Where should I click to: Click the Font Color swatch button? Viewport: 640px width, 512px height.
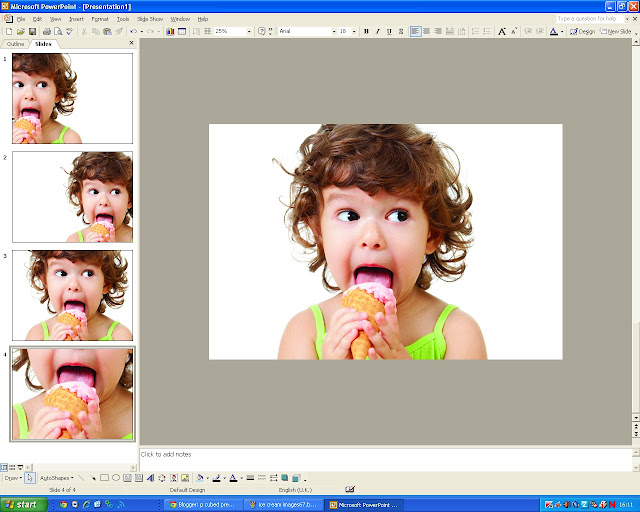[x=553, y=32]
